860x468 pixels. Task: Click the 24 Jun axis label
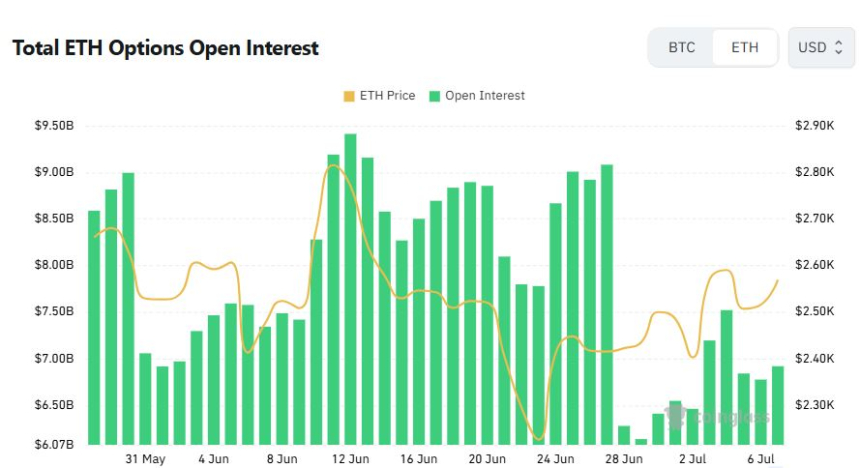click(556, 459)
